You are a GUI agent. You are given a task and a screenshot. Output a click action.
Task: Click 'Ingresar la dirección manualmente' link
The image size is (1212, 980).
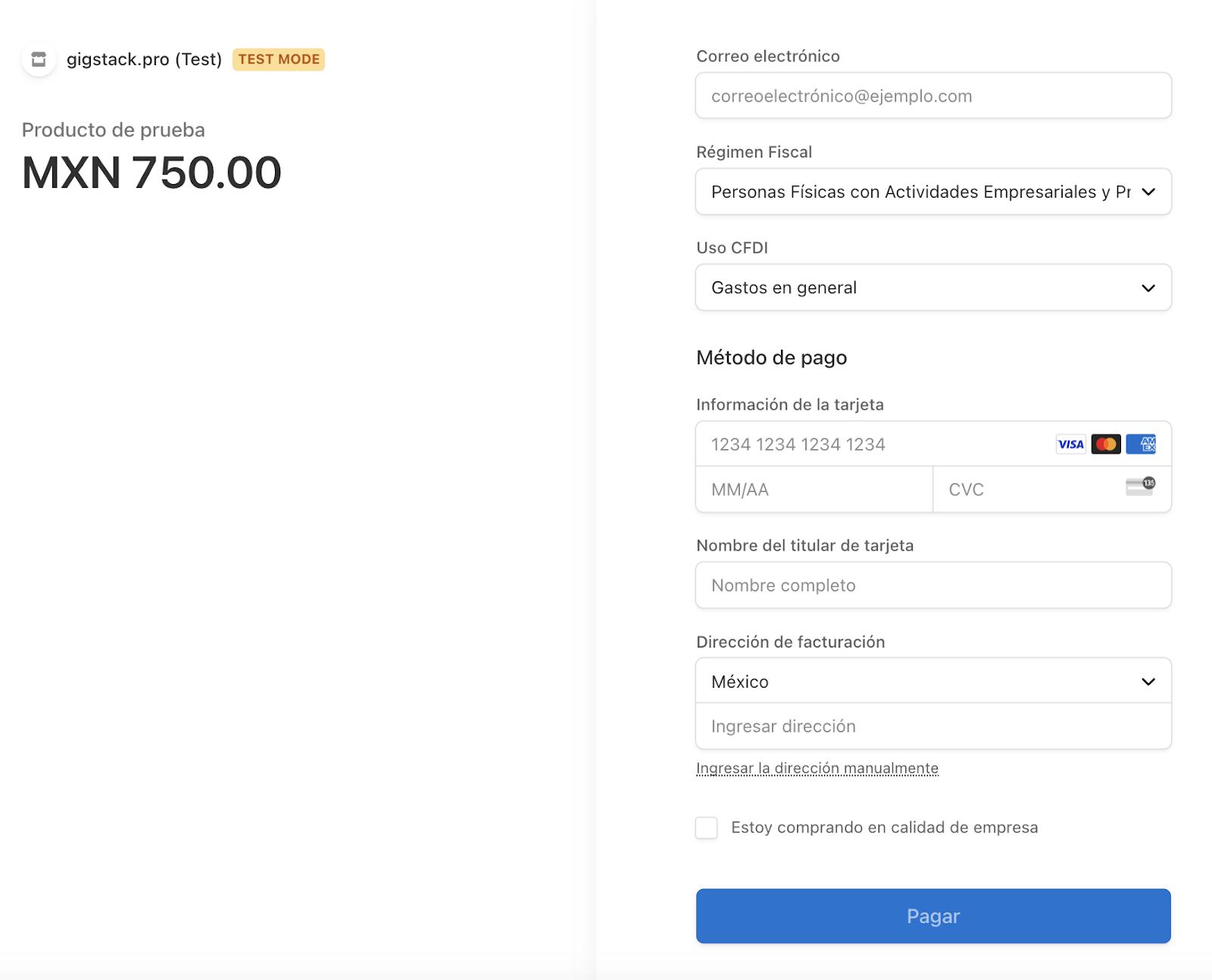(x=817, y=769)
